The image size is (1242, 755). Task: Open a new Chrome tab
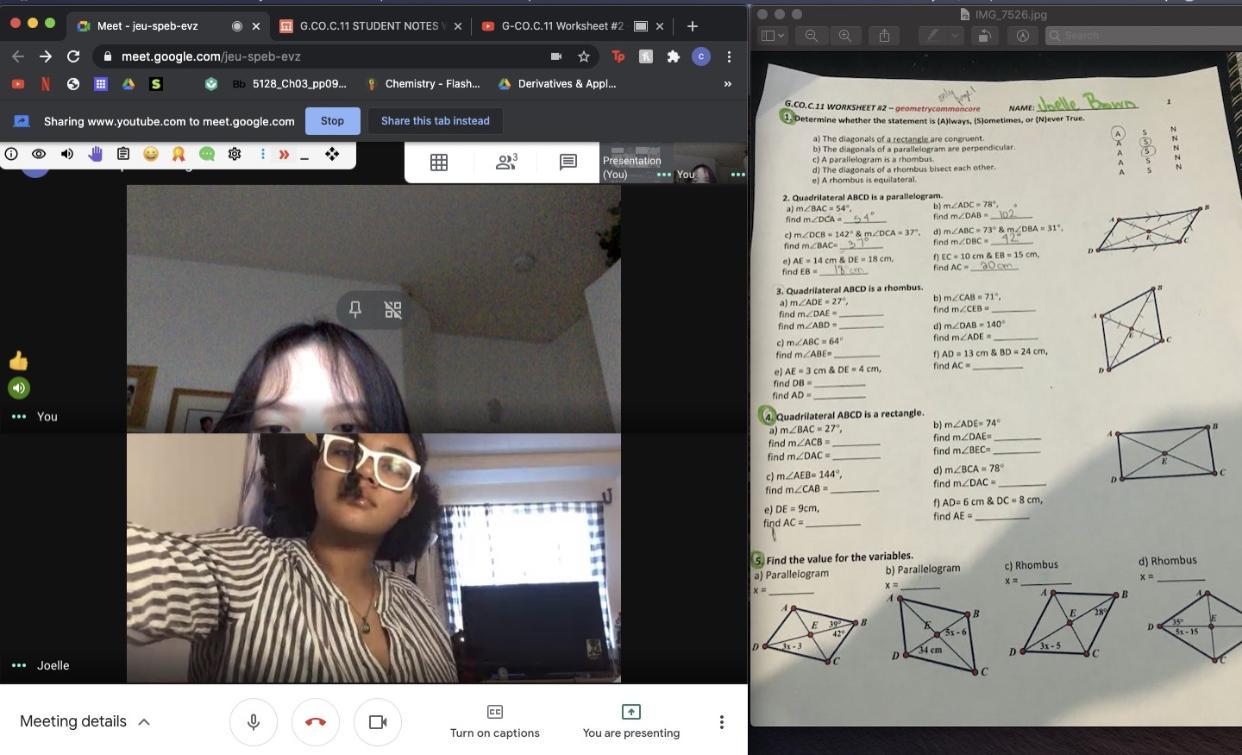click(x=692, y=26)
